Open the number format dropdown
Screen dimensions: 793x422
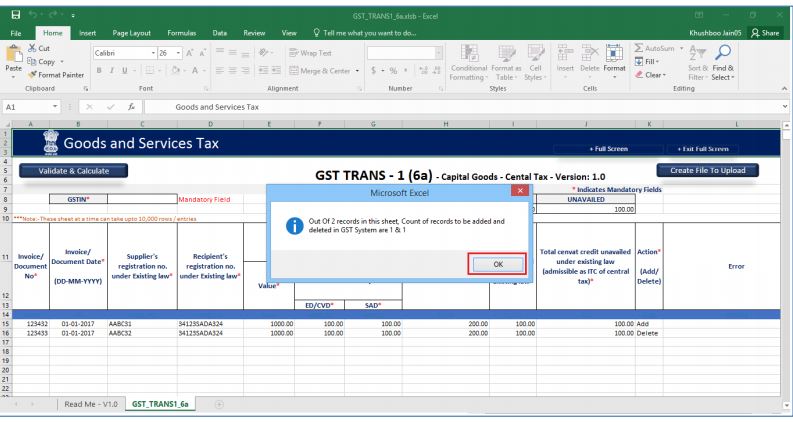click(x=438, y=53)
